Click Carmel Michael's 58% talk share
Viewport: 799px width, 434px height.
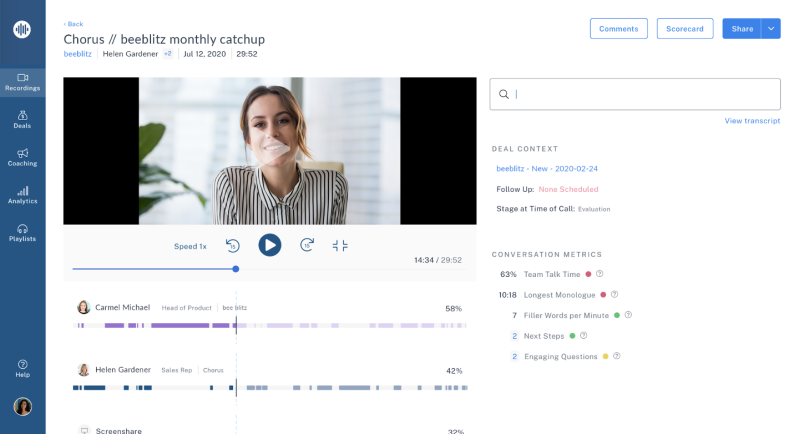453,308
